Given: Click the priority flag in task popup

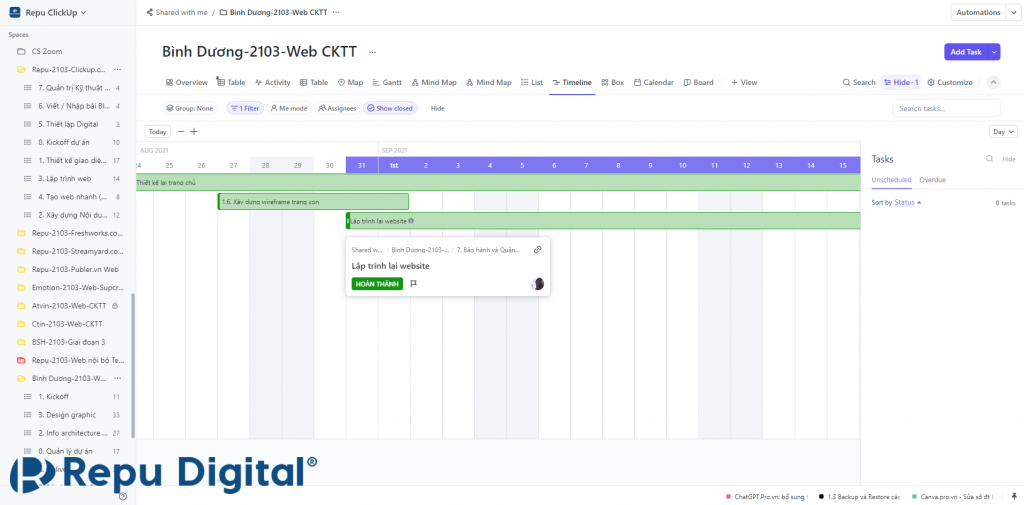Looking at the screenshot, I should click(413, 284).
